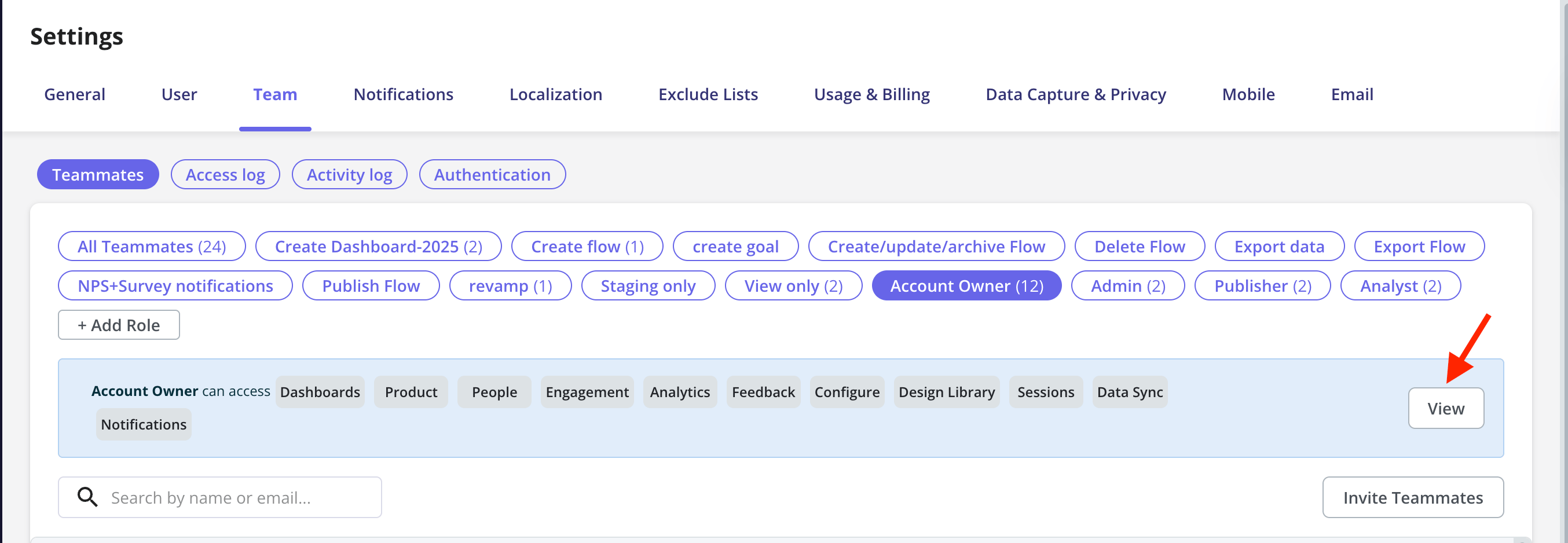Screen dimensions: 1568x543
Task: Focus the search by name or email field
Action: coord(219,497)
